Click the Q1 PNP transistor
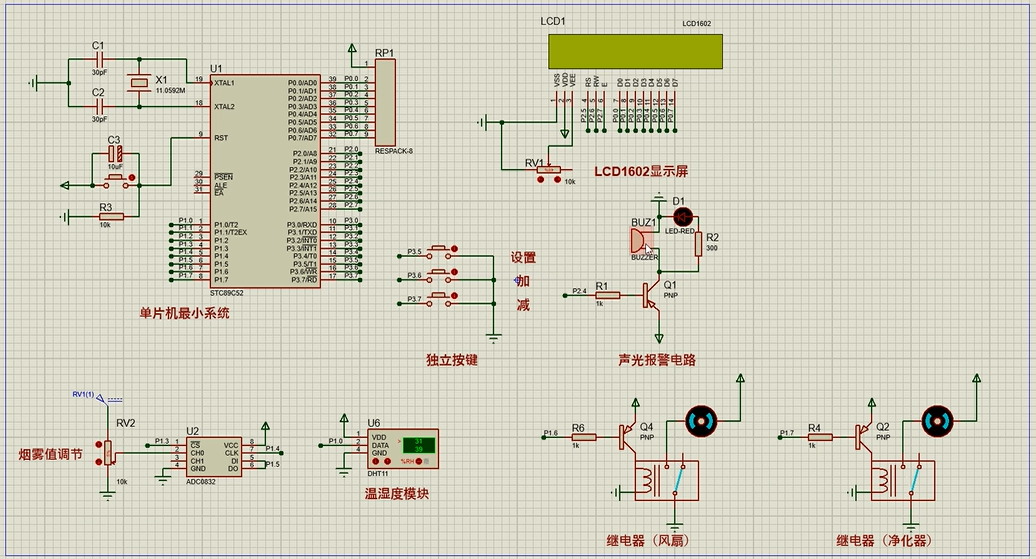The height and width of the screenshot is (559, 1036). coord(651,294)
